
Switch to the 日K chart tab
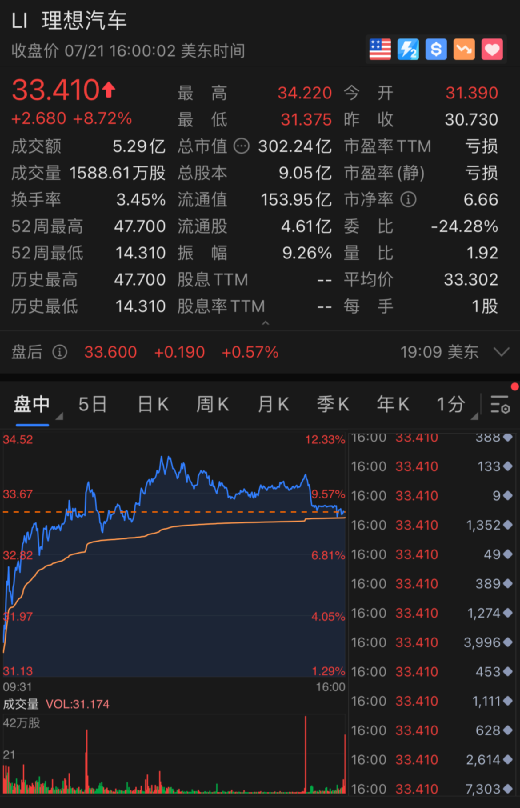153,404
